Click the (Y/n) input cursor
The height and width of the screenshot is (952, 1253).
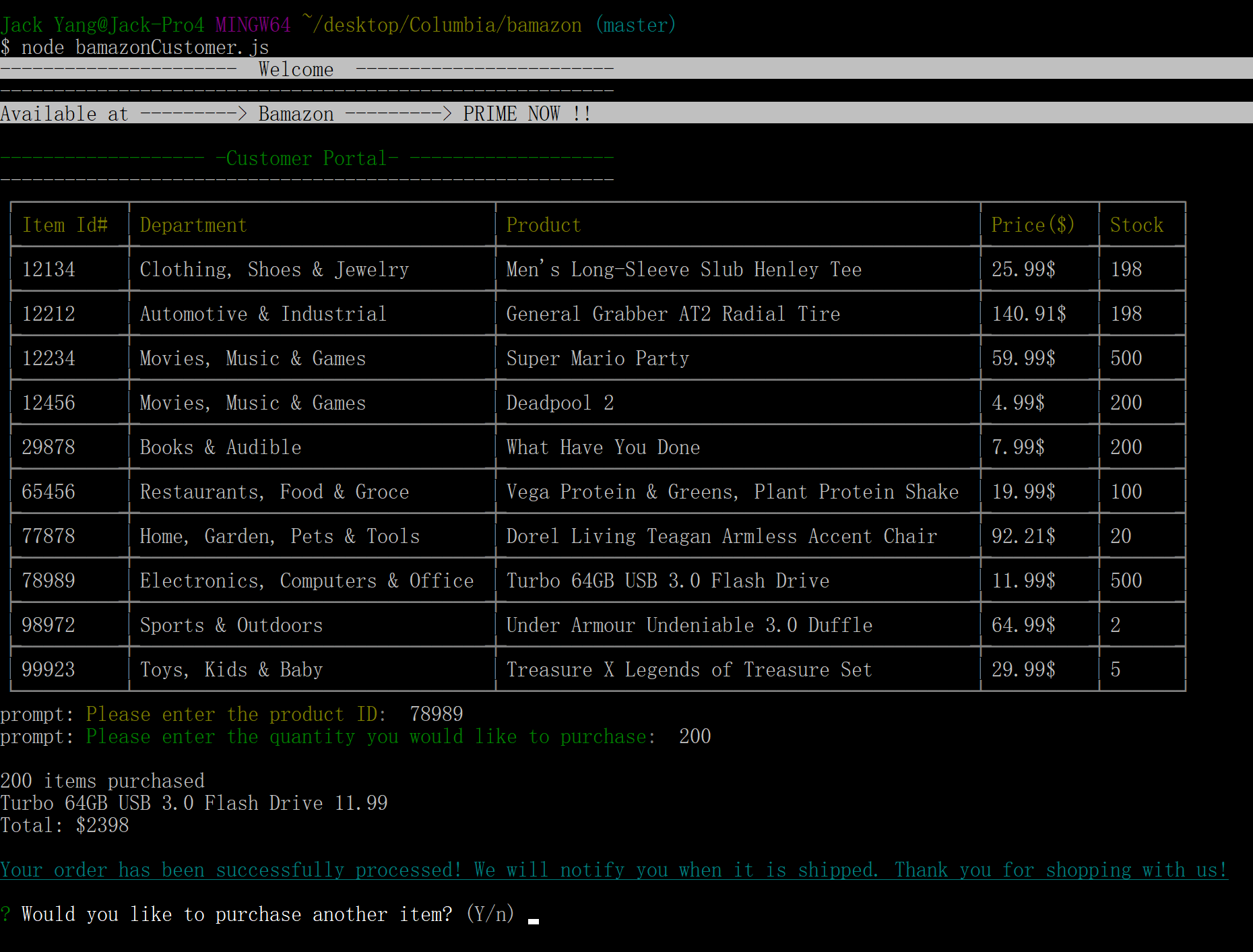pyautogui.click(x=534, y=921)
